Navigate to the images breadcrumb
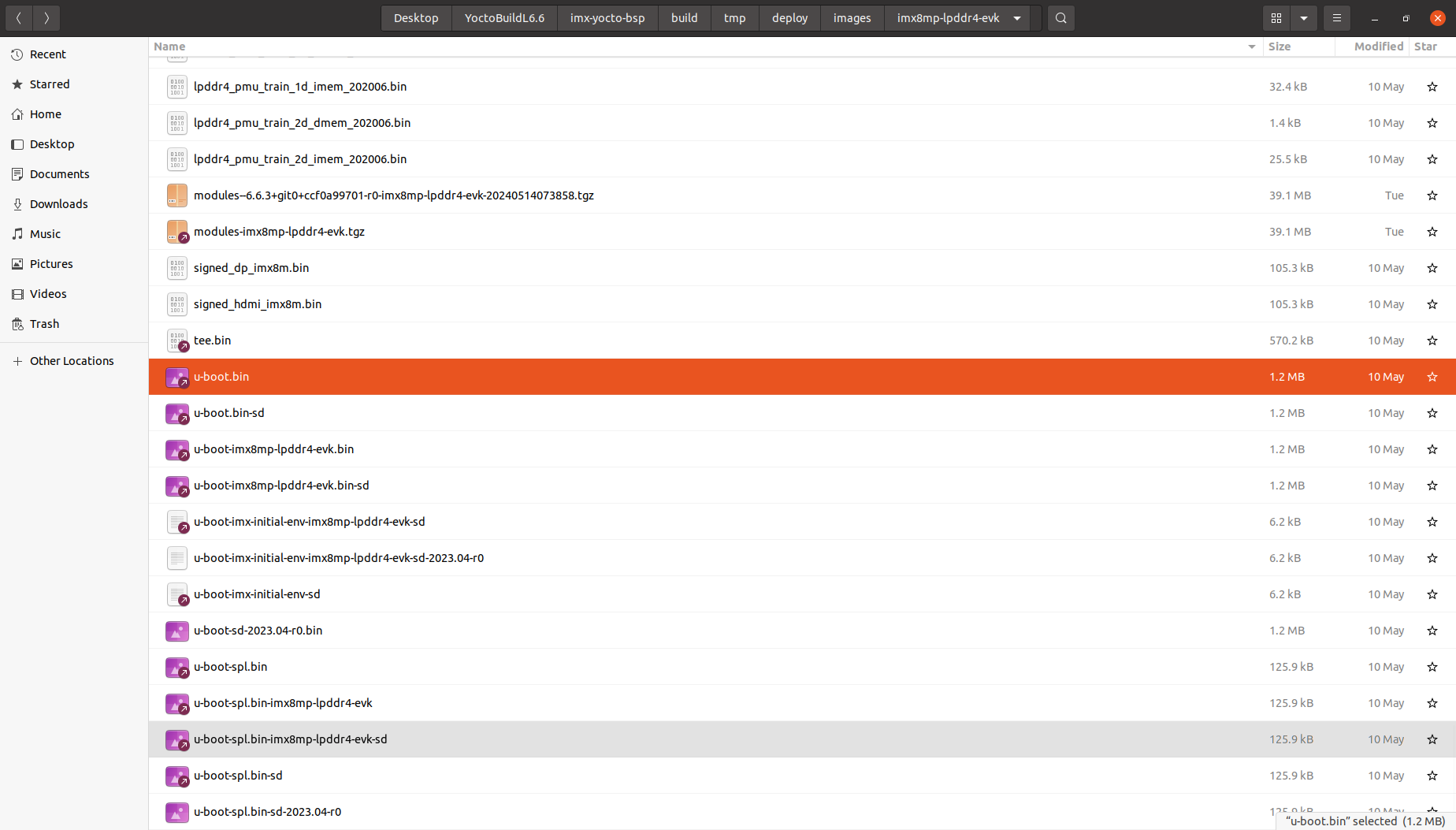Screen dimensions: 1456x830 [x=852, y=17]
